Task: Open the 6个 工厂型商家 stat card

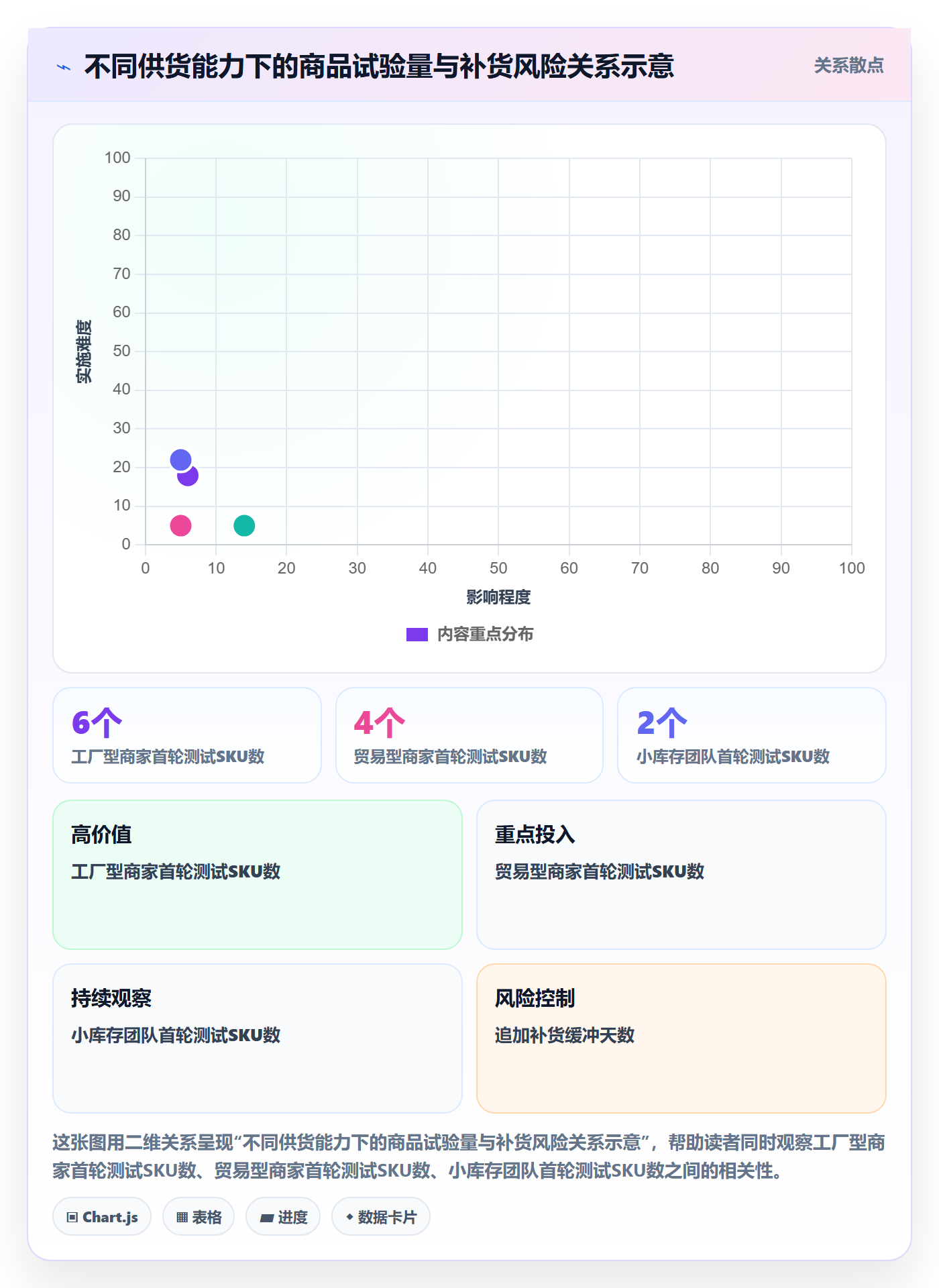Action: tap(187, 735)
